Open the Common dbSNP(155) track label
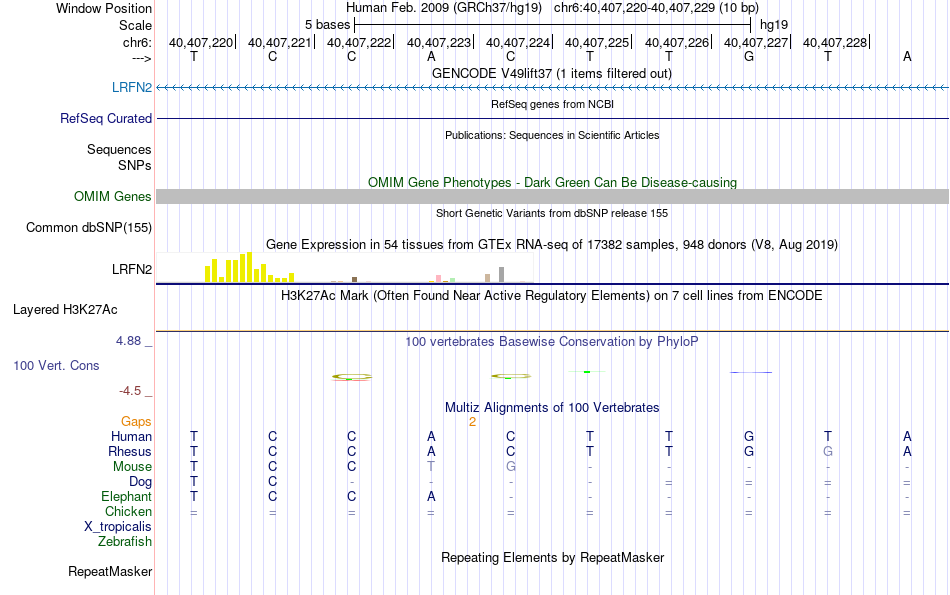 (89, 227)
